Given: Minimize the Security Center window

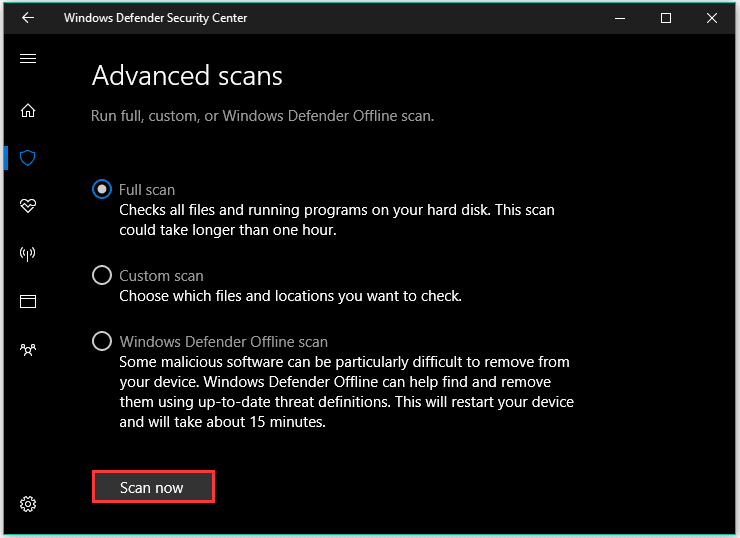Looking at the screenshot, I should pyautogui.click(x=620, y=18).
